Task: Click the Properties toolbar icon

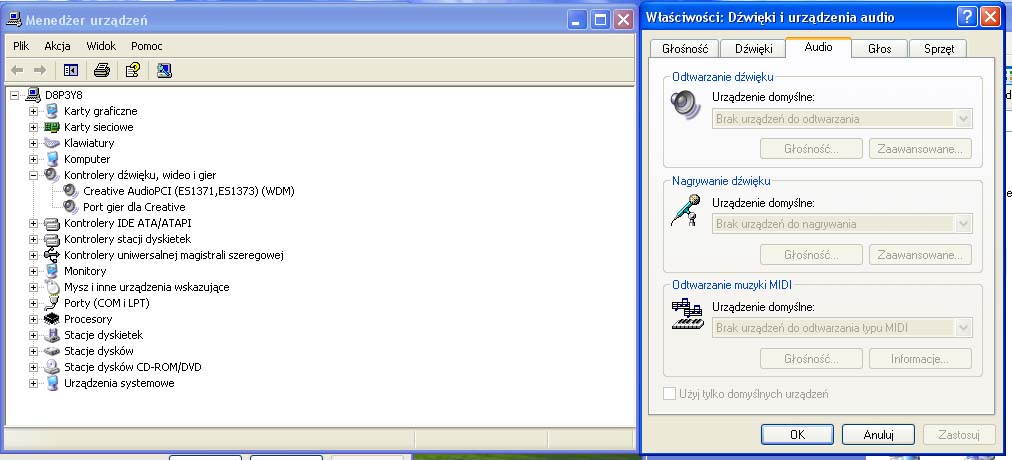Action: coord(70,70)
